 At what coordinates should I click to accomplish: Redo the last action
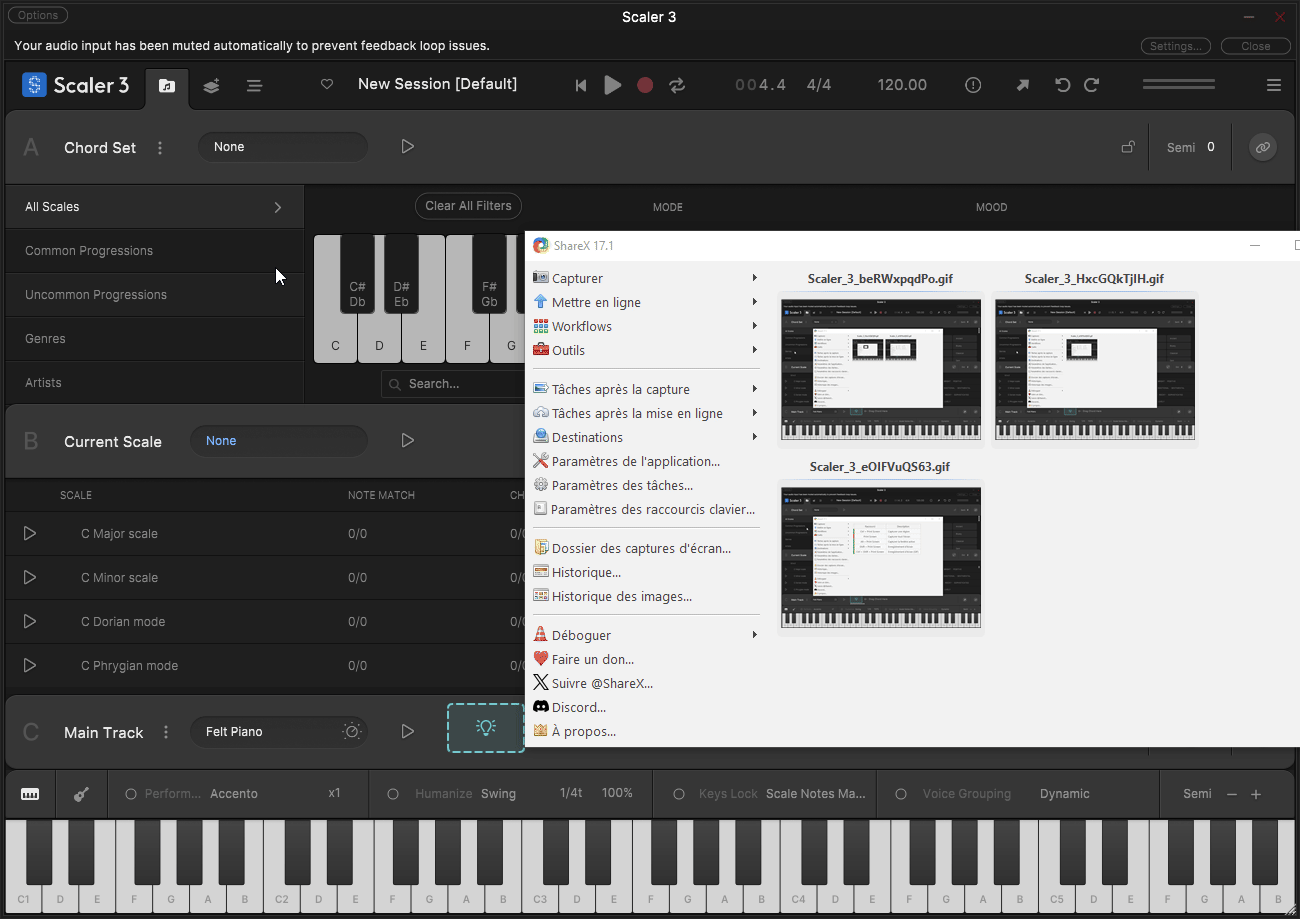(1092, 86)
